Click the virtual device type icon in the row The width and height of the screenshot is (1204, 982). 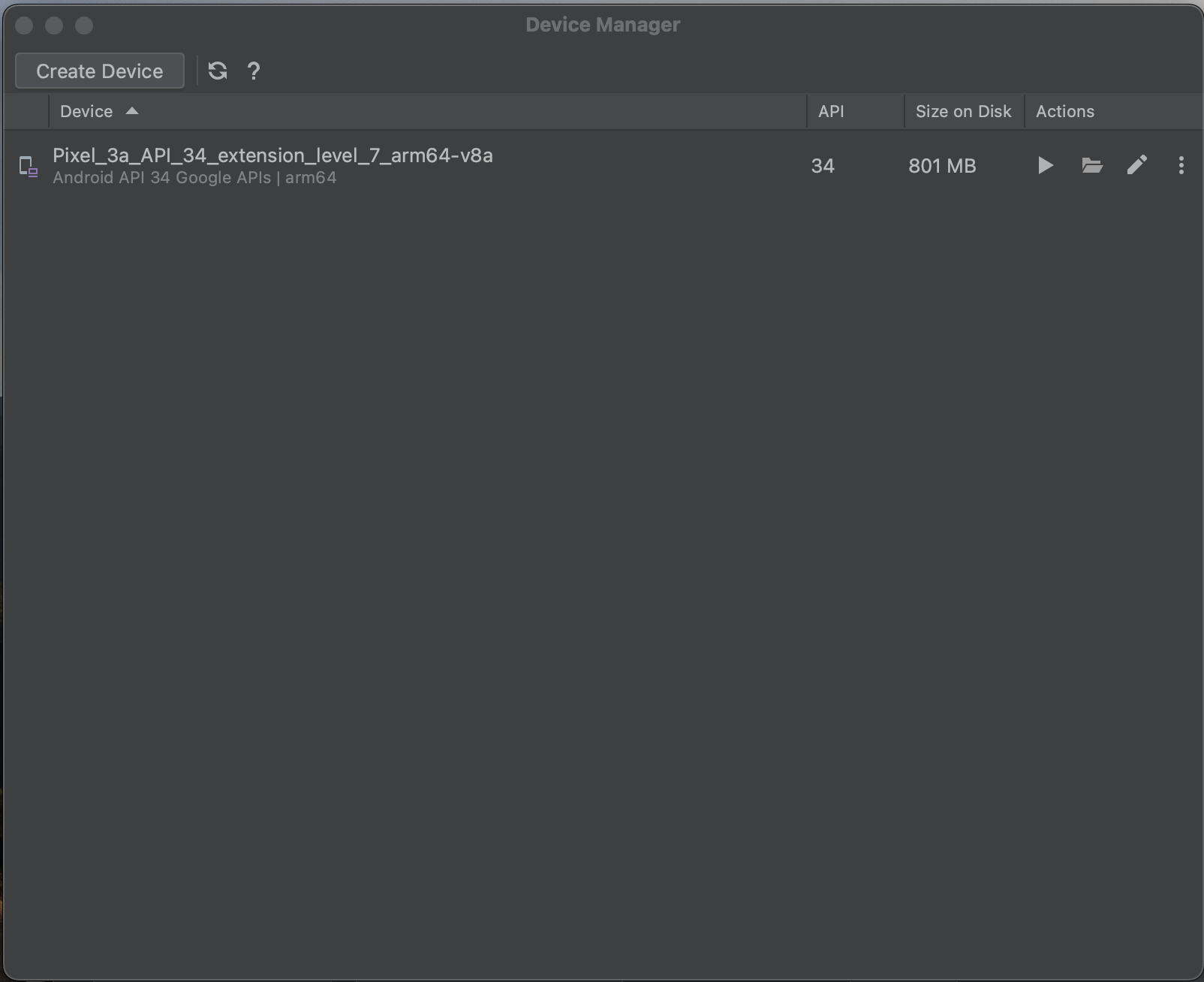tap(28, 167)
